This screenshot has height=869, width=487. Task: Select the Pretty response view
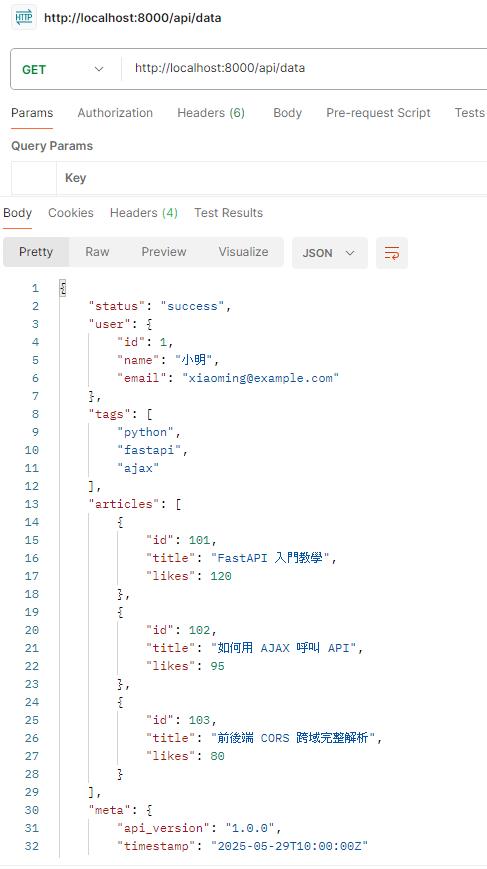36,252
